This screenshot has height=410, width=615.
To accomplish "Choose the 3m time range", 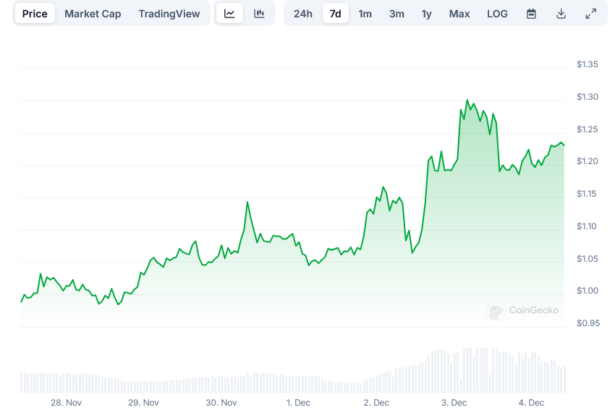I will [x=397, y=14].
